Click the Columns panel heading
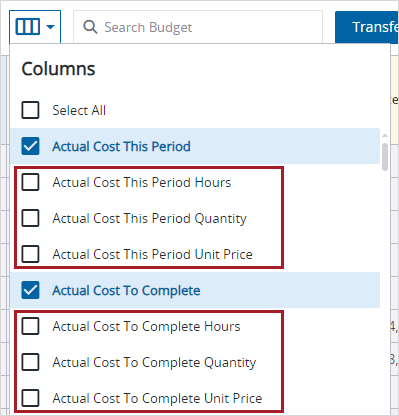This screenshot has width=399, height=416. point(58,69)
